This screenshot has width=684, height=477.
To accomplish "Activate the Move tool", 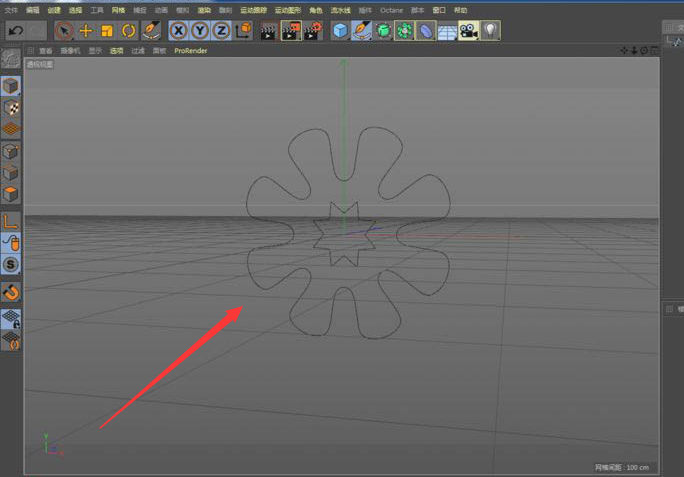I will click(x=86, y=31).
